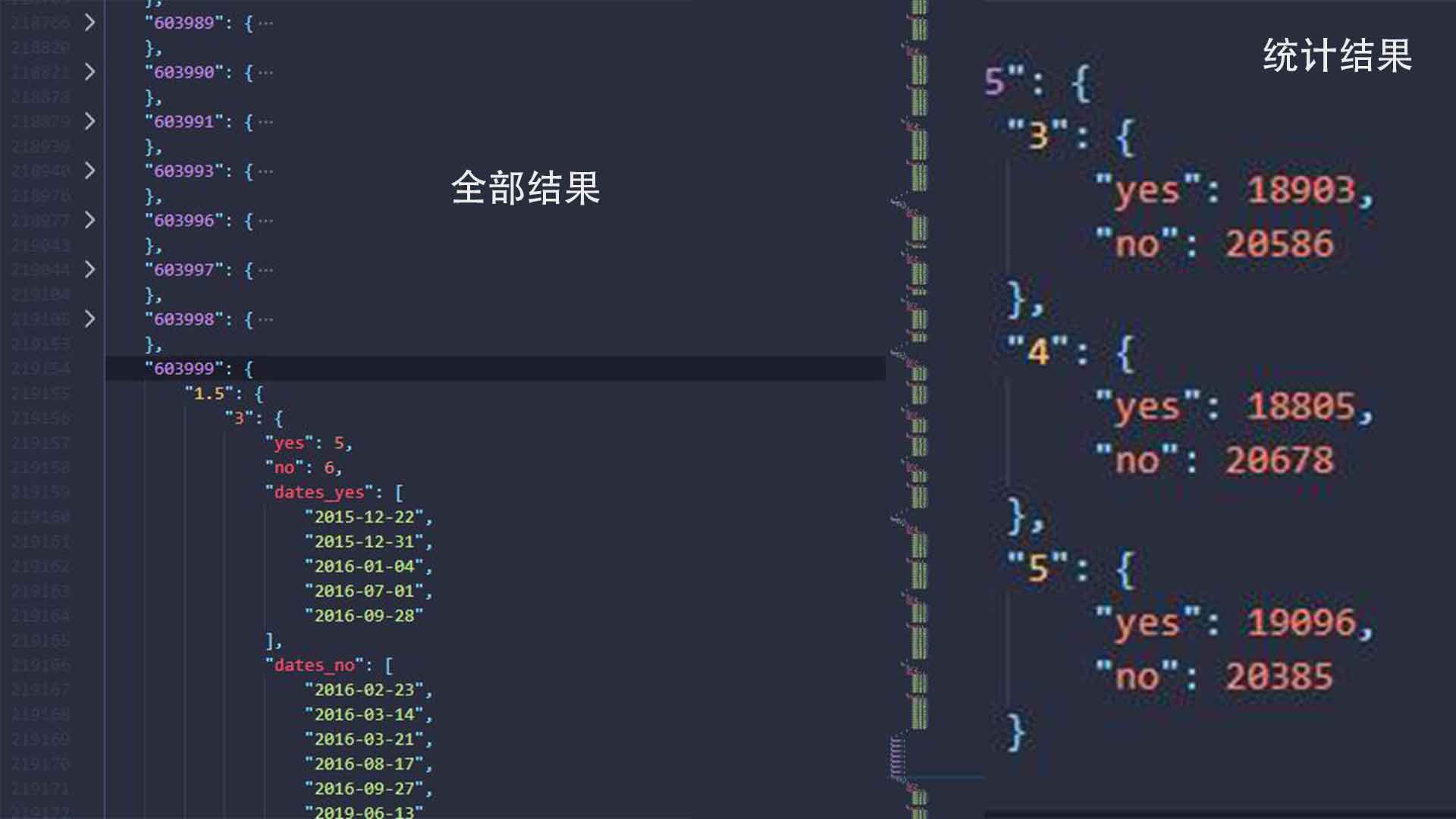
Task: Expand the collapsed "603991" entry arrow
Action: click(x=89, y=121)
